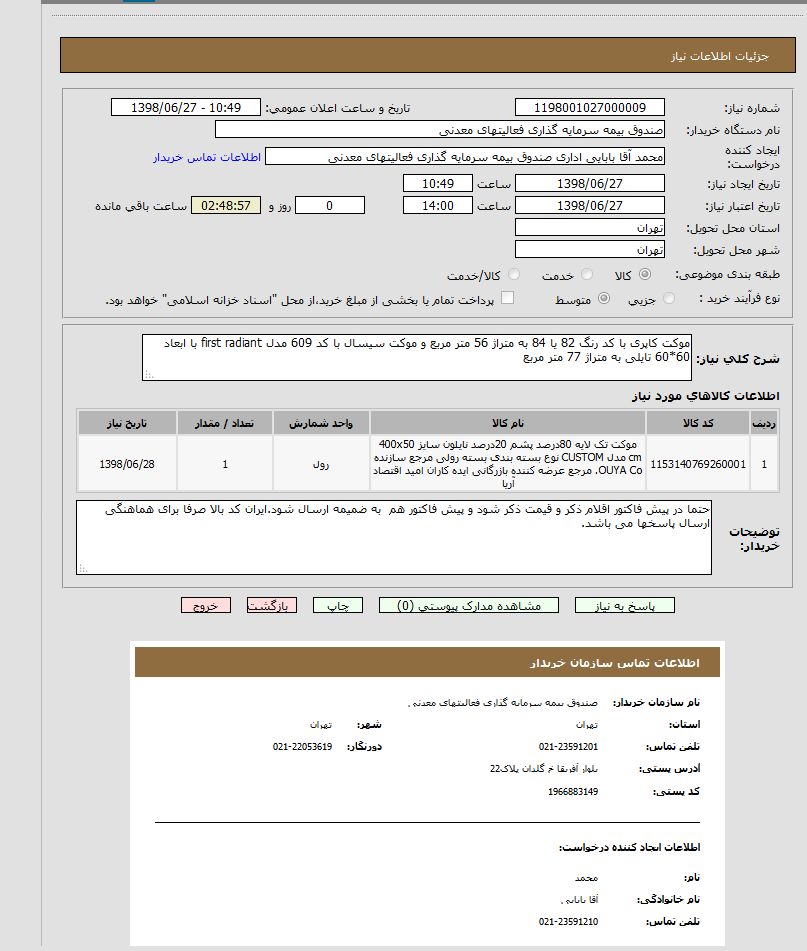Click the پاسخ به نیاز button
This screenshot has height=951, width=807.
coord(624,605)
